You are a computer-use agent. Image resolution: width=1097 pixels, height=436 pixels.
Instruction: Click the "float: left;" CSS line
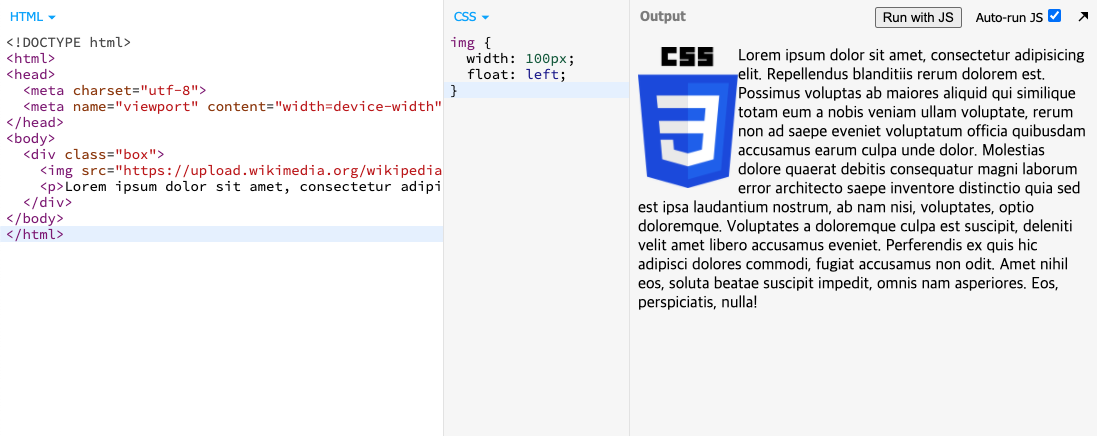(516, 74)
